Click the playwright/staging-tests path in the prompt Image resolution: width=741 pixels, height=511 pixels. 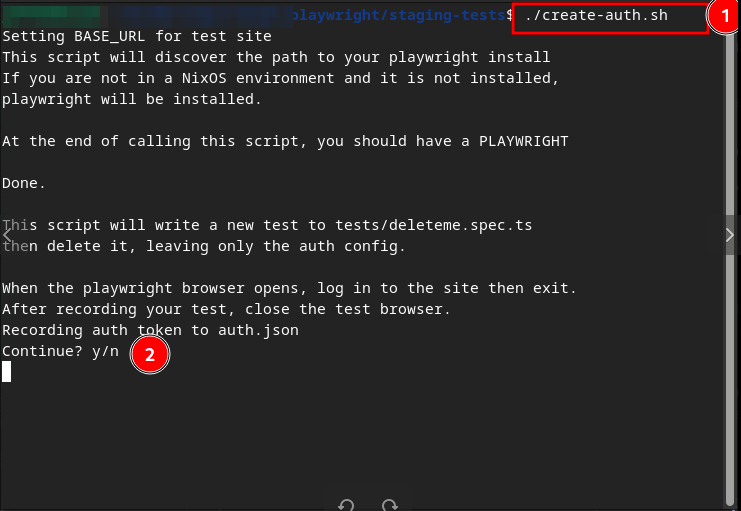[398, 16]
